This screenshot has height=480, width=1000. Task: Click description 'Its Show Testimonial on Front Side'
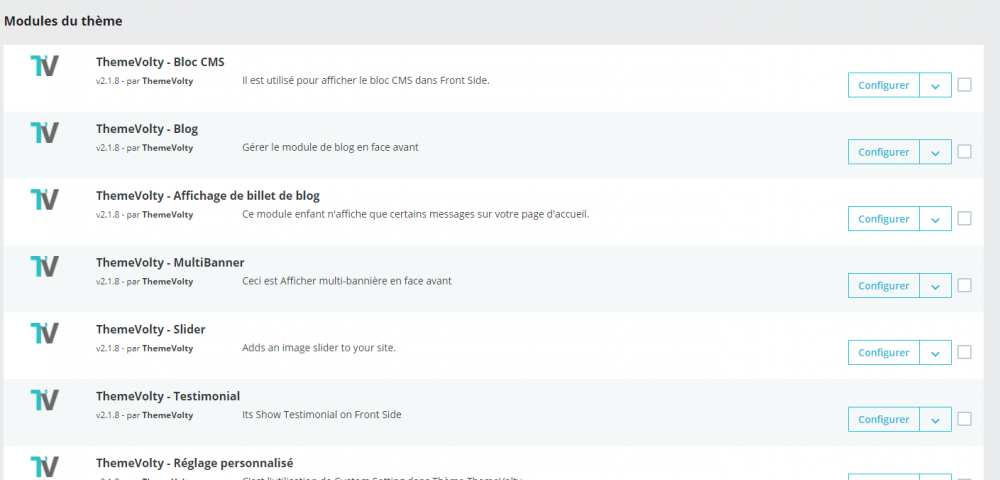[322, 414]
